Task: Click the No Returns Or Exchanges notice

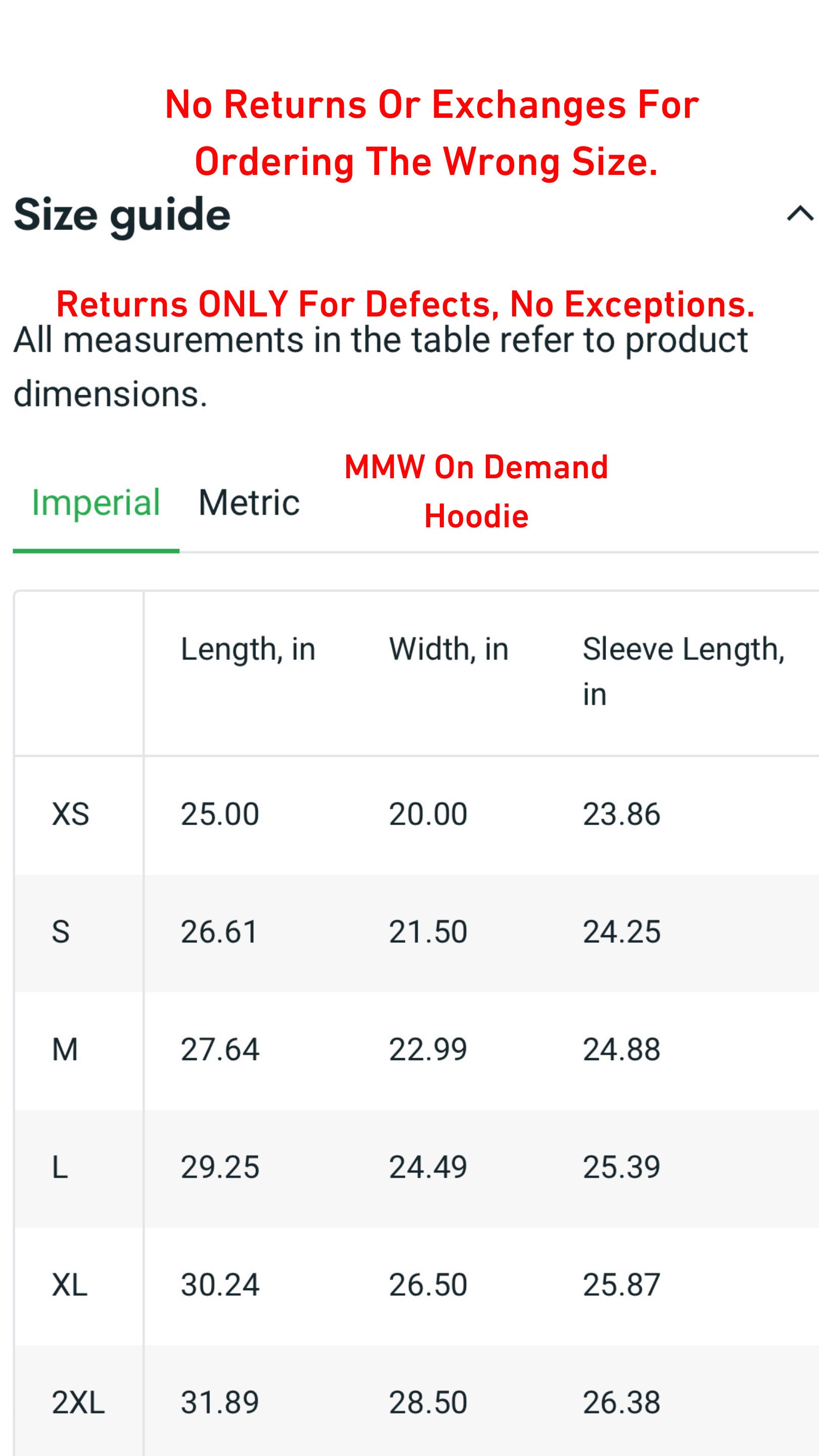Action: pos(432,133)
